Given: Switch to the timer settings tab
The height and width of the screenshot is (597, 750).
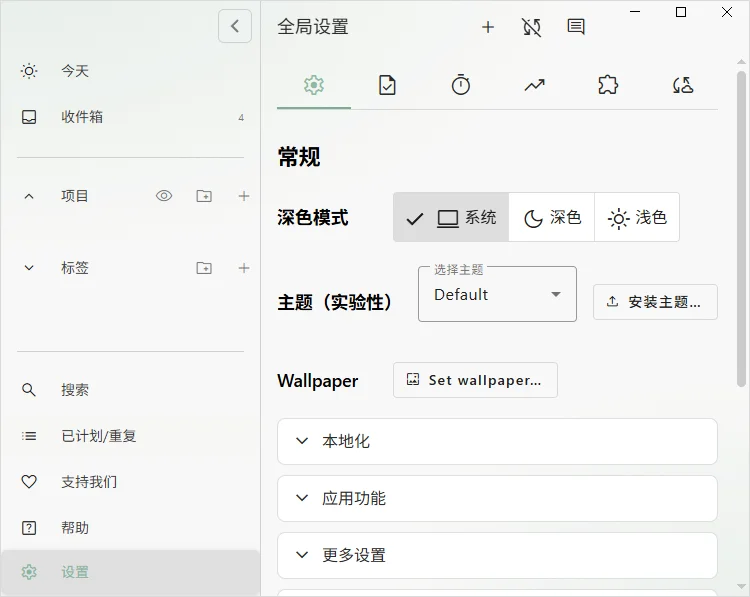Looking at the screenshot, I should click(461, 86).
